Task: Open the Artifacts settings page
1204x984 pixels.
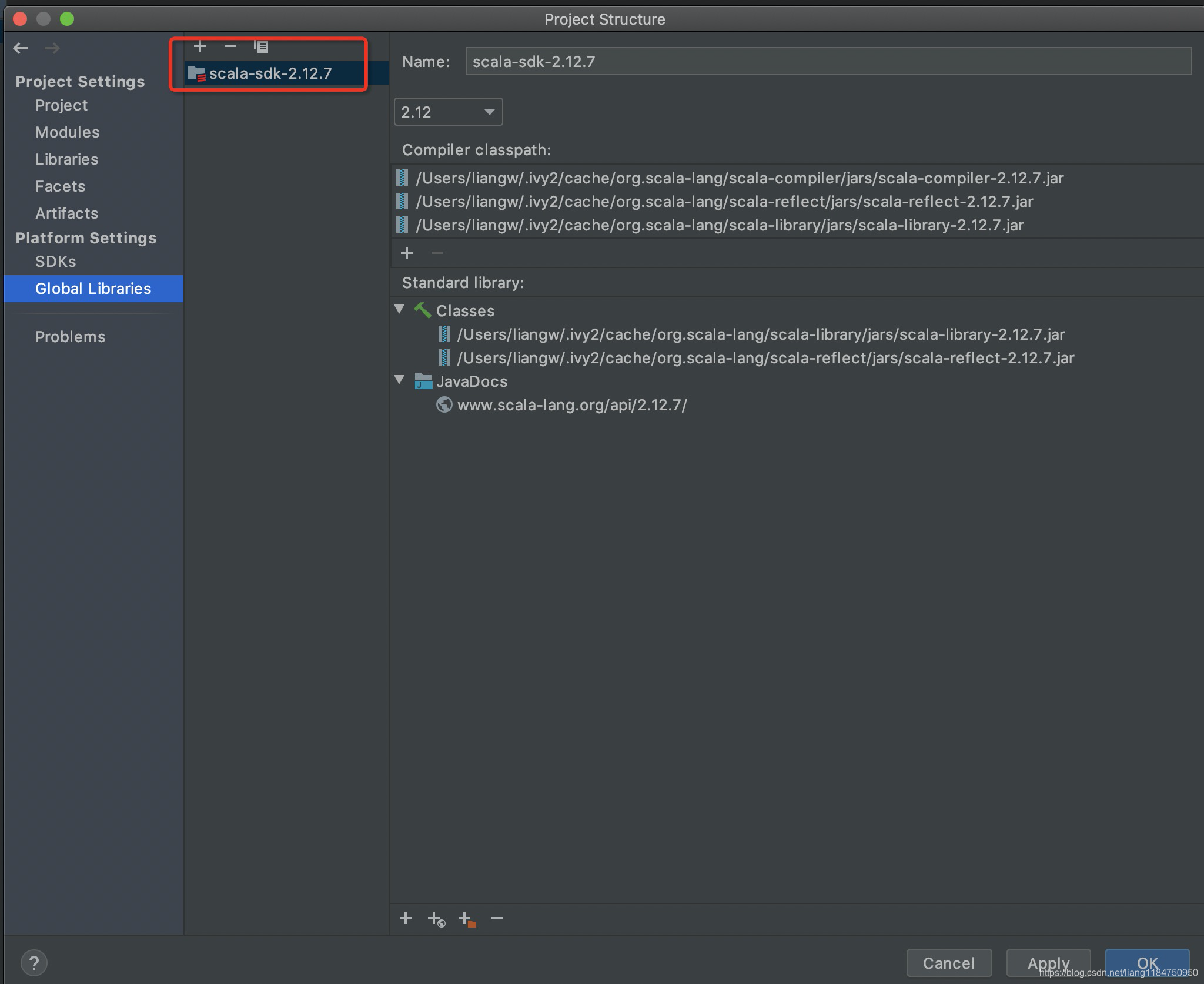Action: click(66, 213)
